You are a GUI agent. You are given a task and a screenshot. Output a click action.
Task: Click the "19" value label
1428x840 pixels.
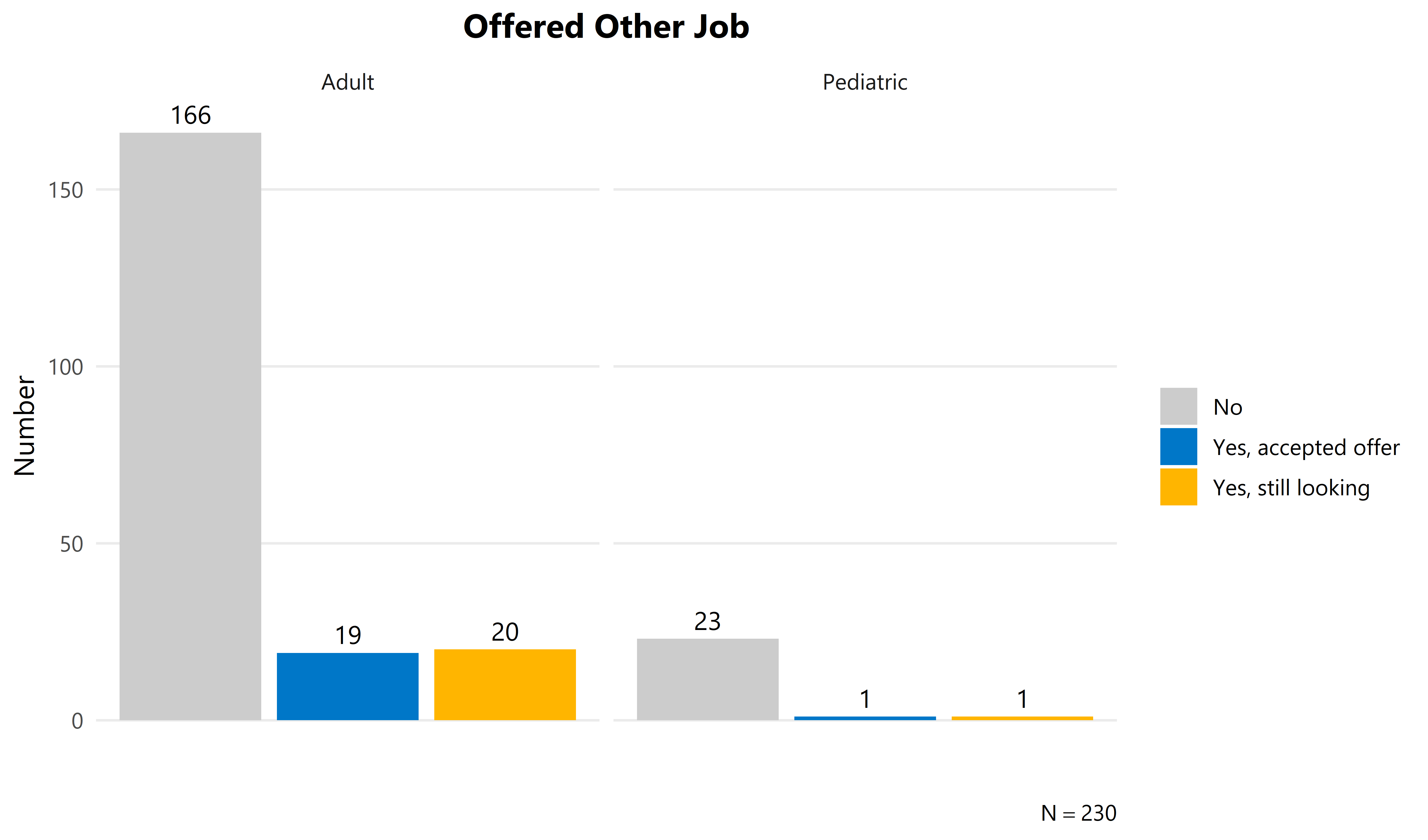[x=347, y=635]
